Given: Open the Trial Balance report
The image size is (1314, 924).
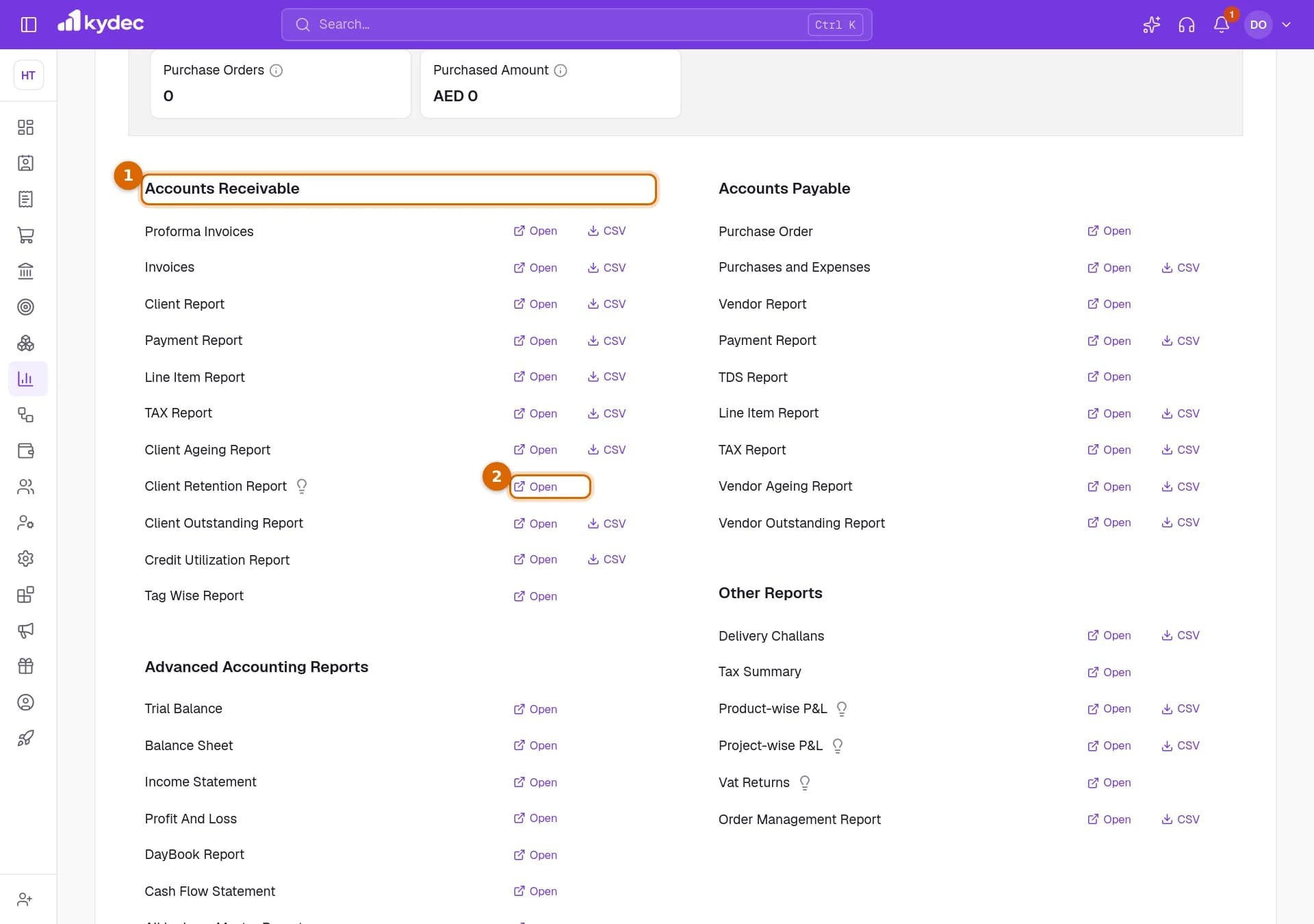Looking at the screenshot, I should coord(535,709).
